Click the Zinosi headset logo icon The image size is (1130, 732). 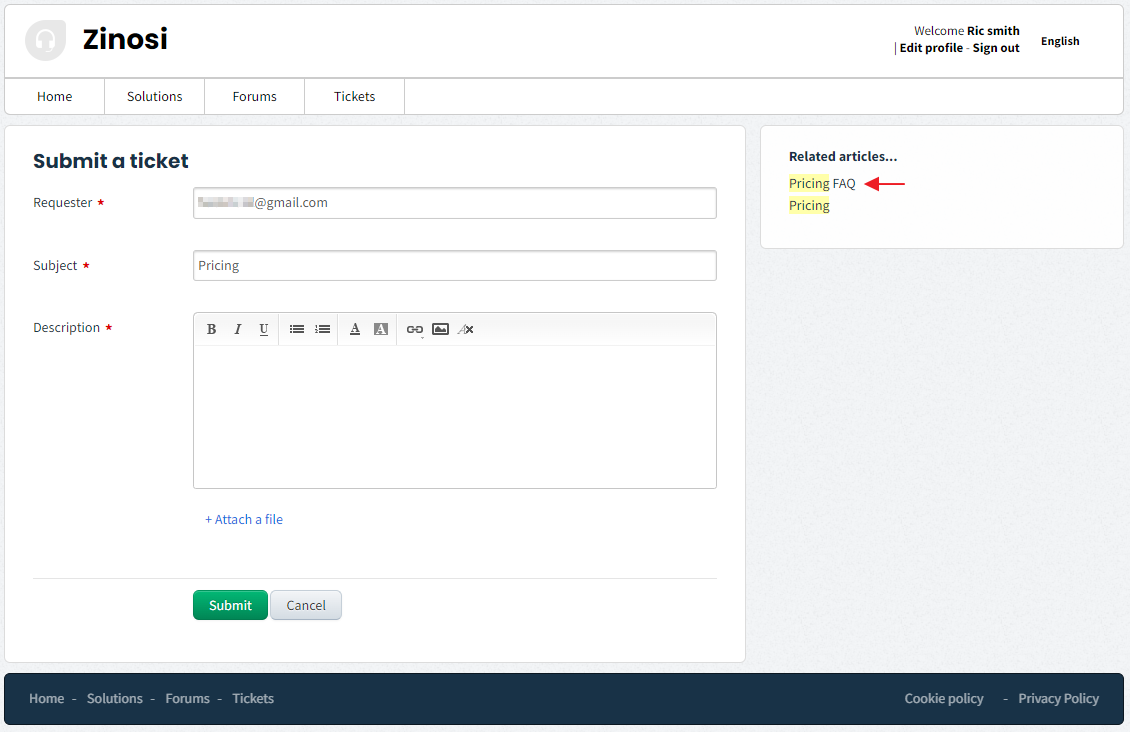pos(45,40)
